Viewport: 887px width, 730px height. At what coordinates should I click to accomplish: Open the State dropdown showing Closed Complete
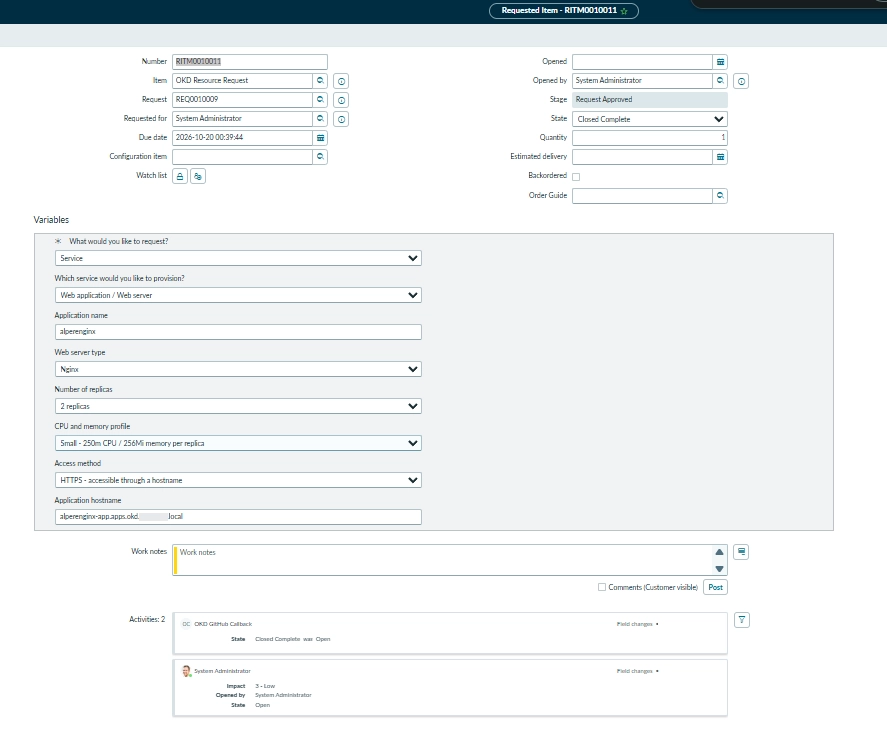point(649,119)
